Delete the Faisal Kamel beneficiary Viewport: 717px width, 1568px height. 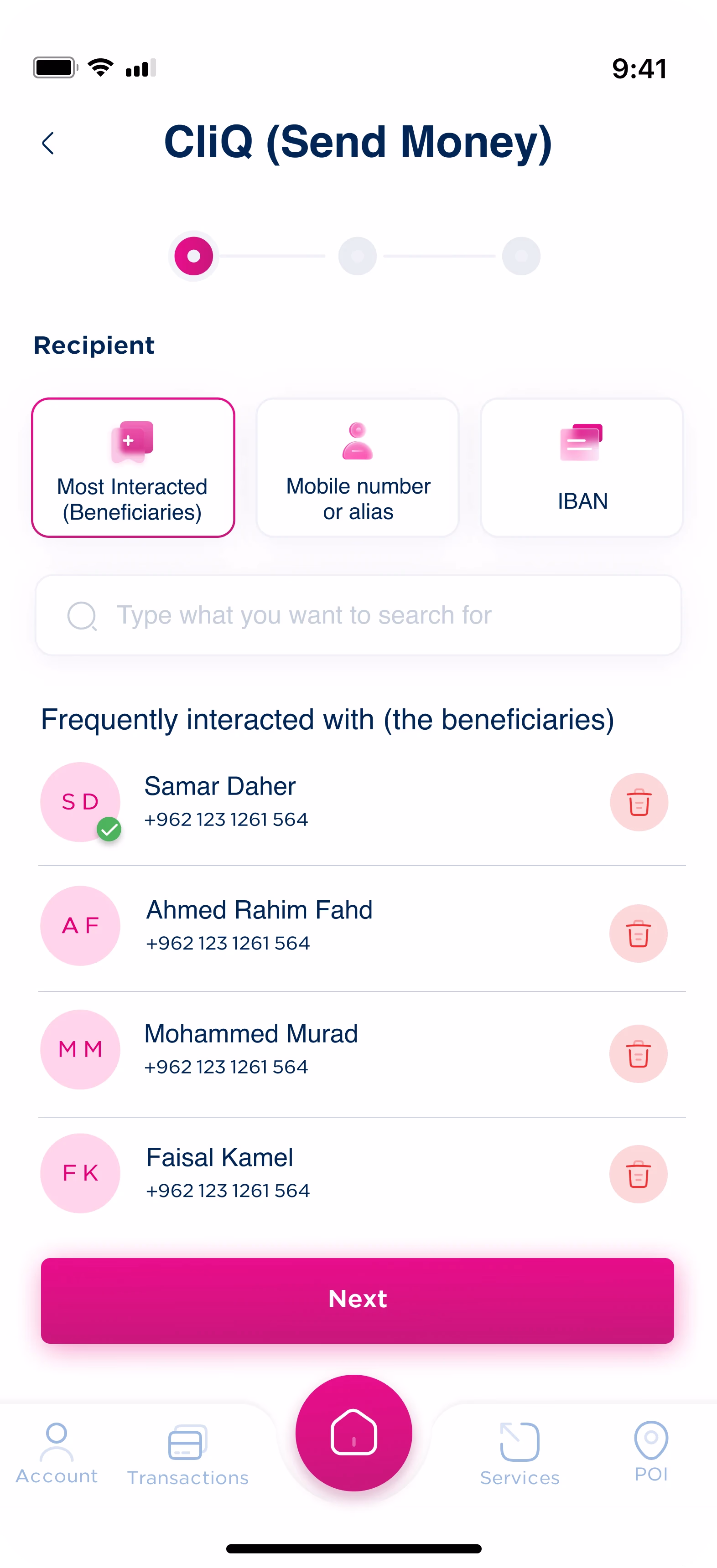(x=639, y=1174)
